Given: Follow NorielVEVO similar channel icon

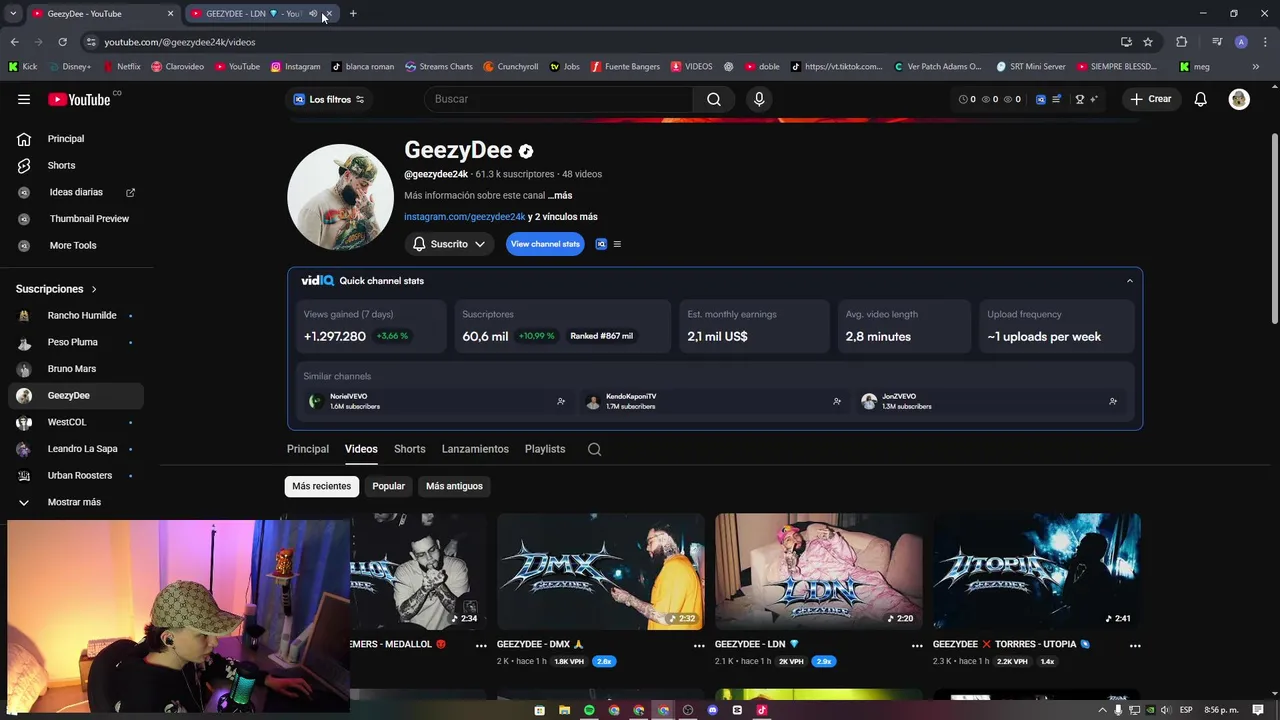Looking at the screenshot, I should click(561, 401).
